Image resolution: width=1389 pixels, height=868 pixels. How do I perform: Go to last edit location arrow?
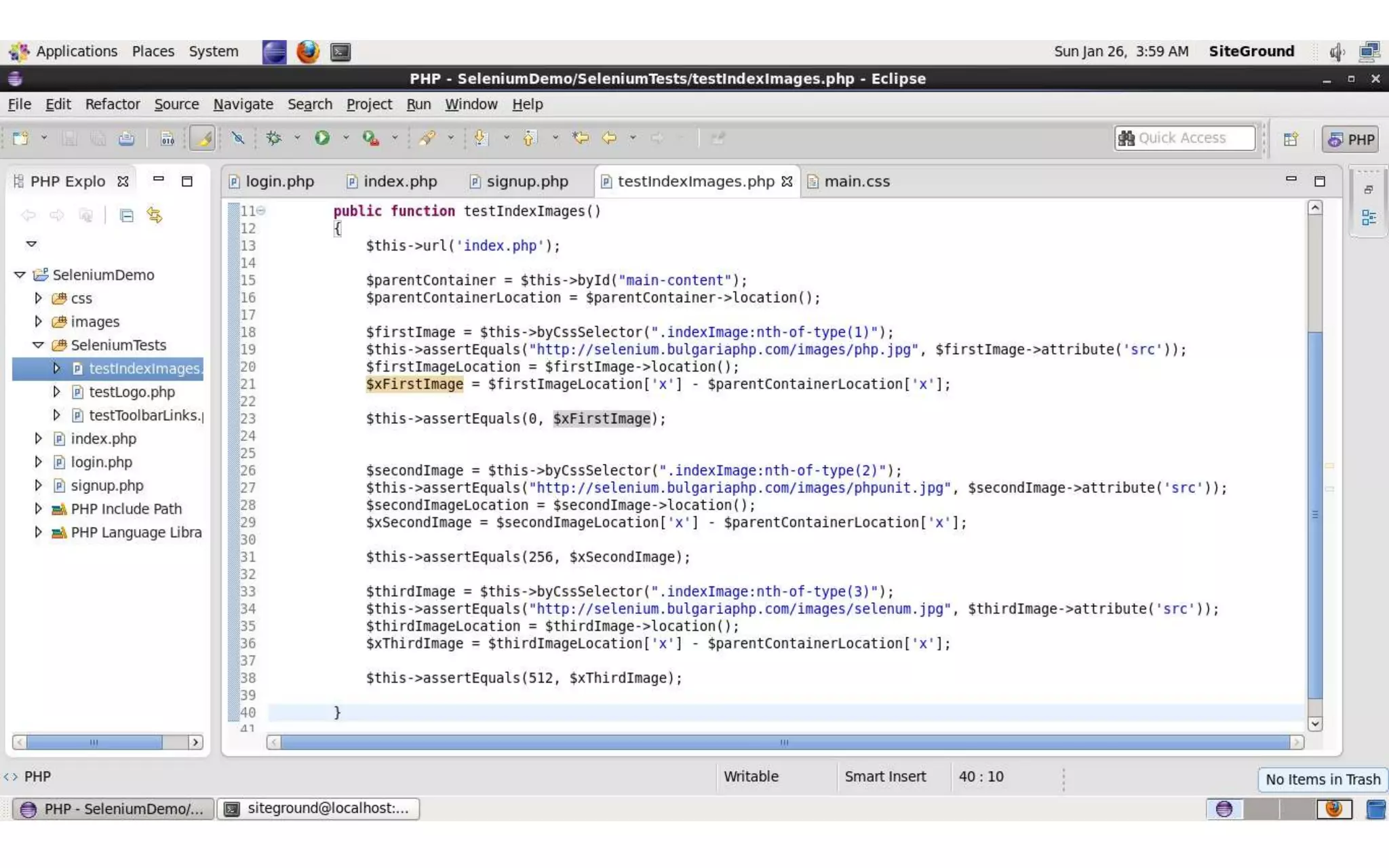pyautogui.click(x=581, y=138)
